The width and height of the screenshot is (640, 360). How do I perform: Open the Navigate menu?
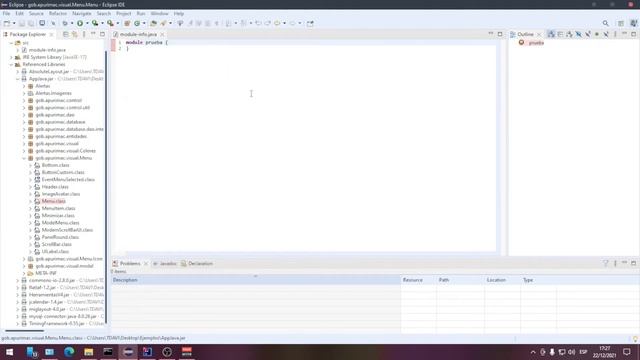point(82,13)
